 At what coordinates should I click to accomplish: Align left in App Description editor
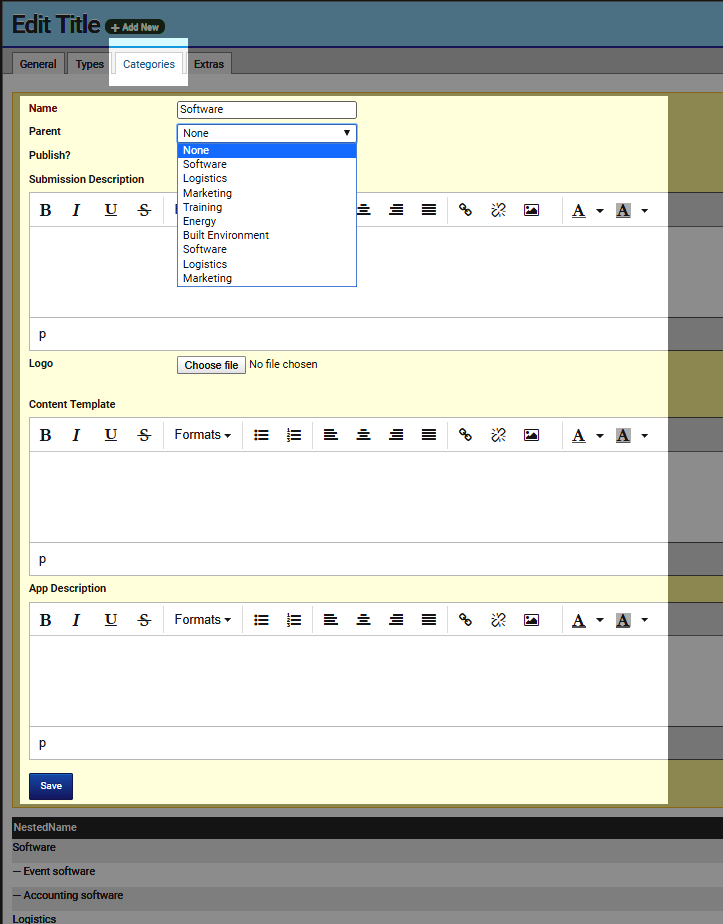[331, 620]
